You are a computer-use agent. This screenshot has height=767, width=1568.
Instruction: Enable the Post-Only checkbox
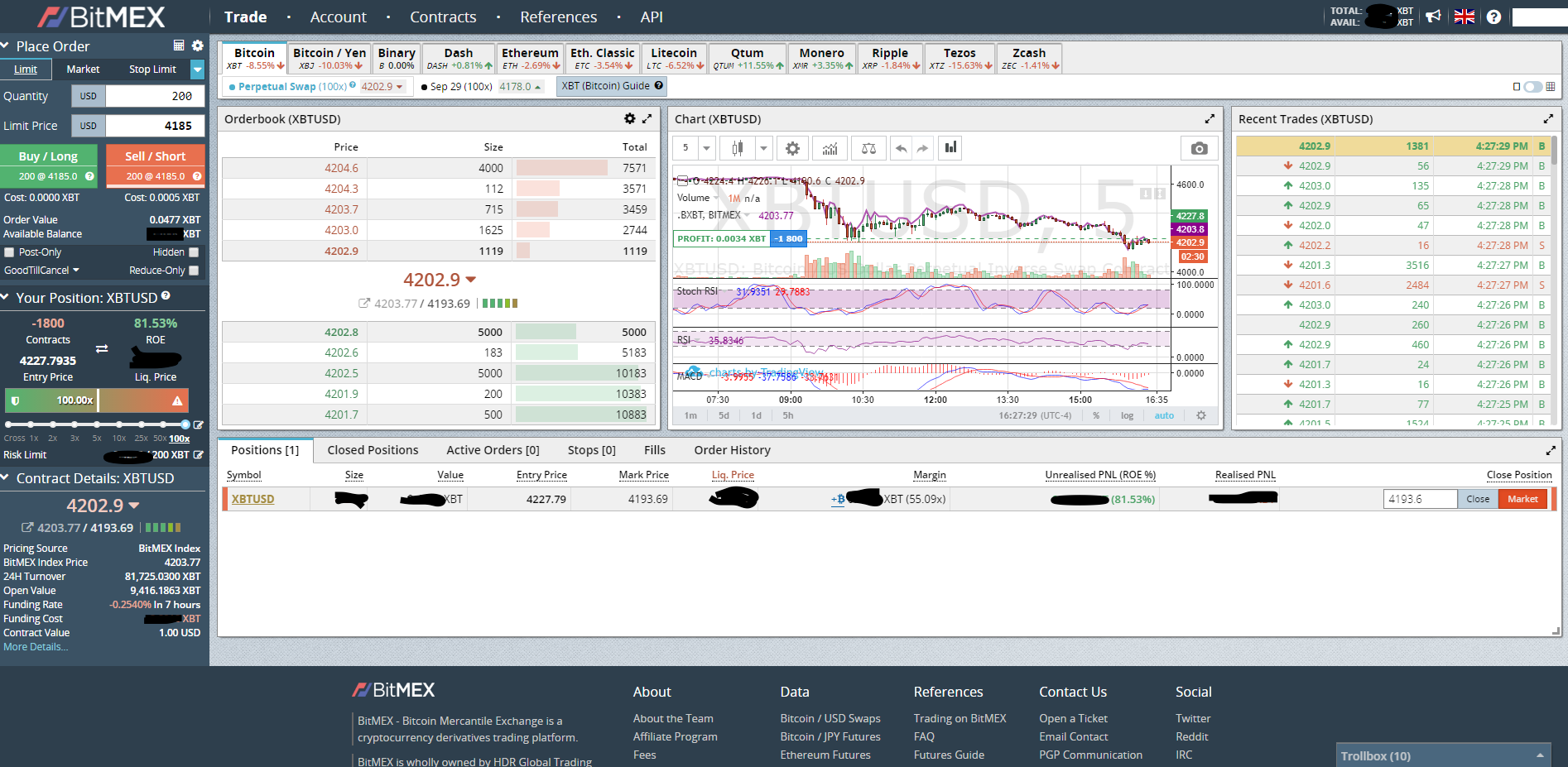click(10, 252)
